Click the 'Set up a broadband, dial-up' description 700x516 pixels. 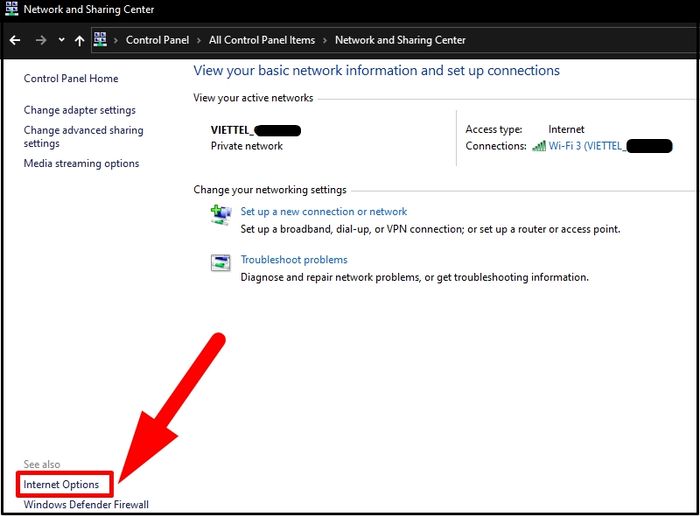430,229
